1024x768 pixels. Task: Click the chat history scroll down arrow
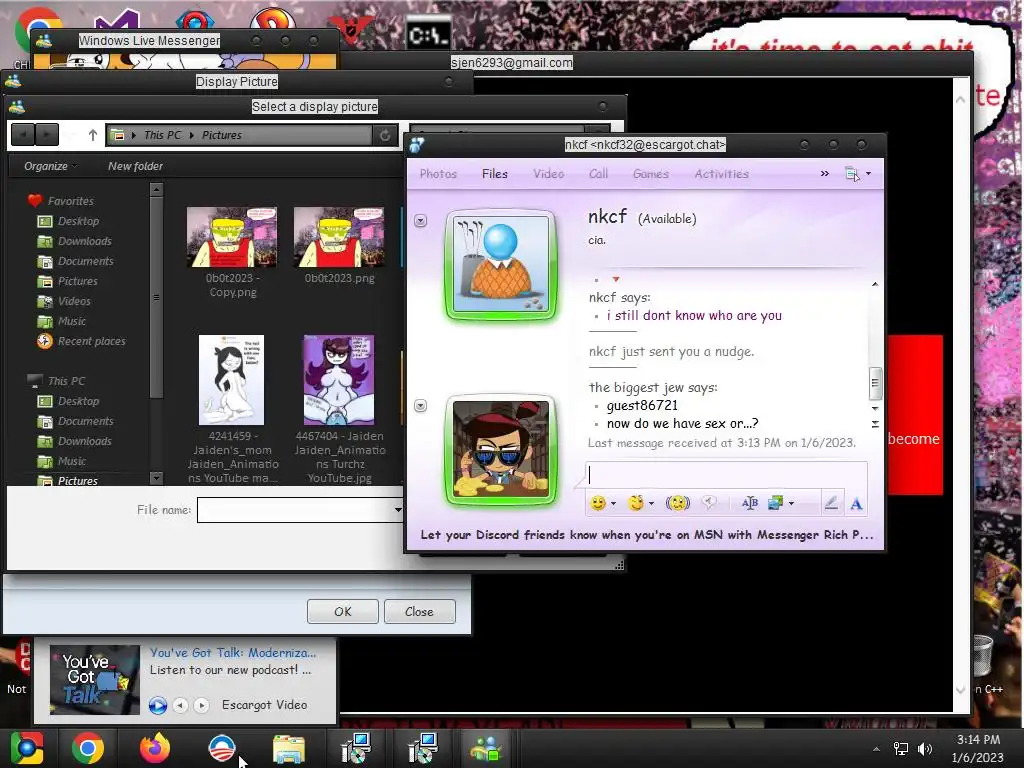(875, 409)
